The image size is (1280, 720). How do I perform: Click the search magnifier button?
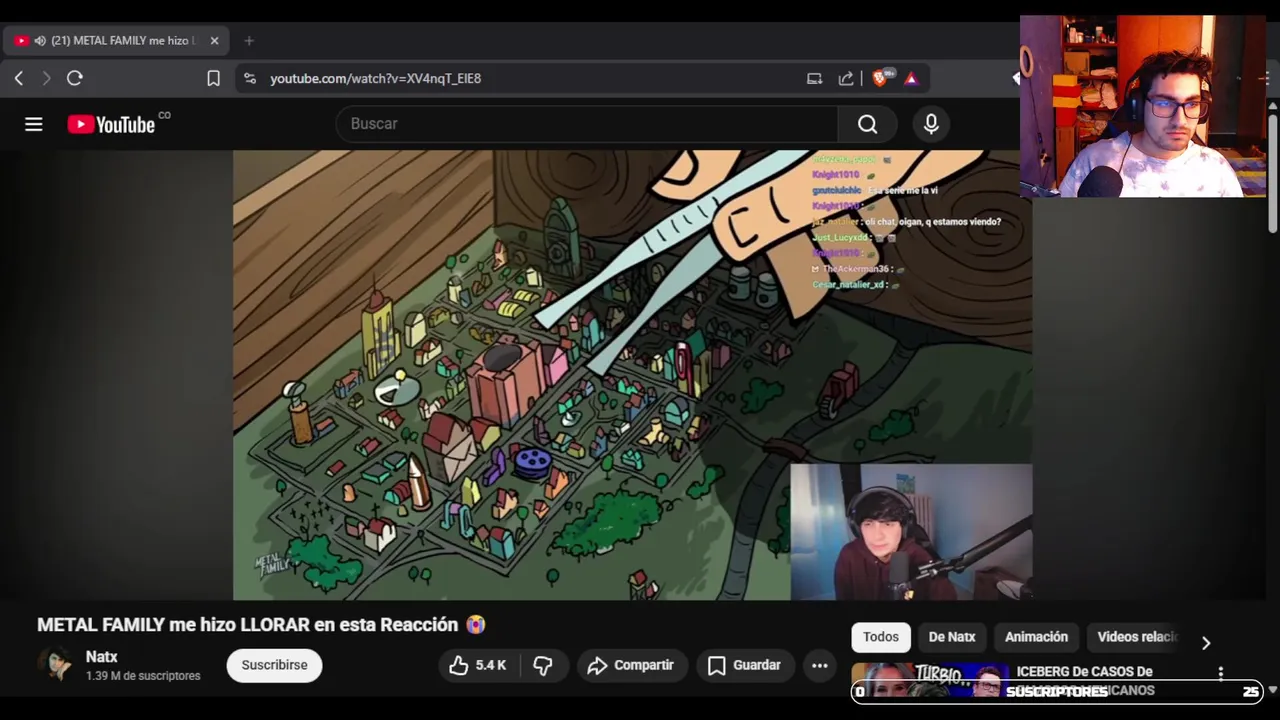tap(867, 124)
